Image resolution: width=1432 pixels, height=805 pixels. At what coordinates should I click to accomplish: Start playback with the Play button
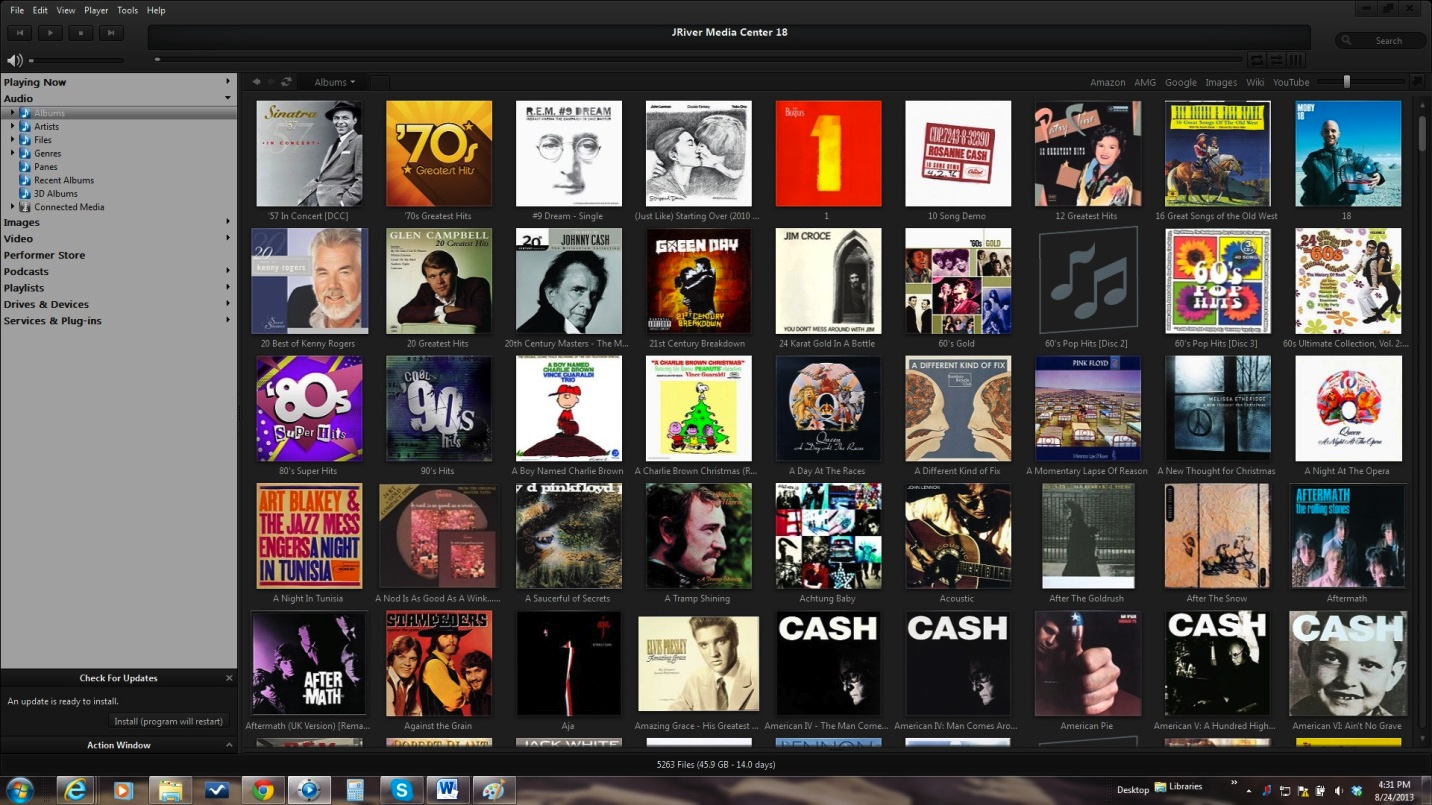50,33
